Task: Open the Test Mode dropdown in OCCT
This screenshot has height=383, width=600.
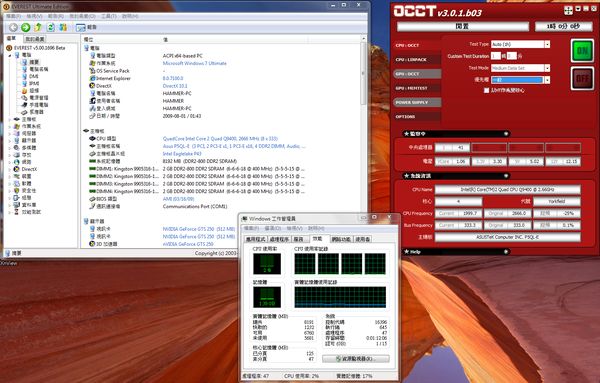Action: click(547, 68)
